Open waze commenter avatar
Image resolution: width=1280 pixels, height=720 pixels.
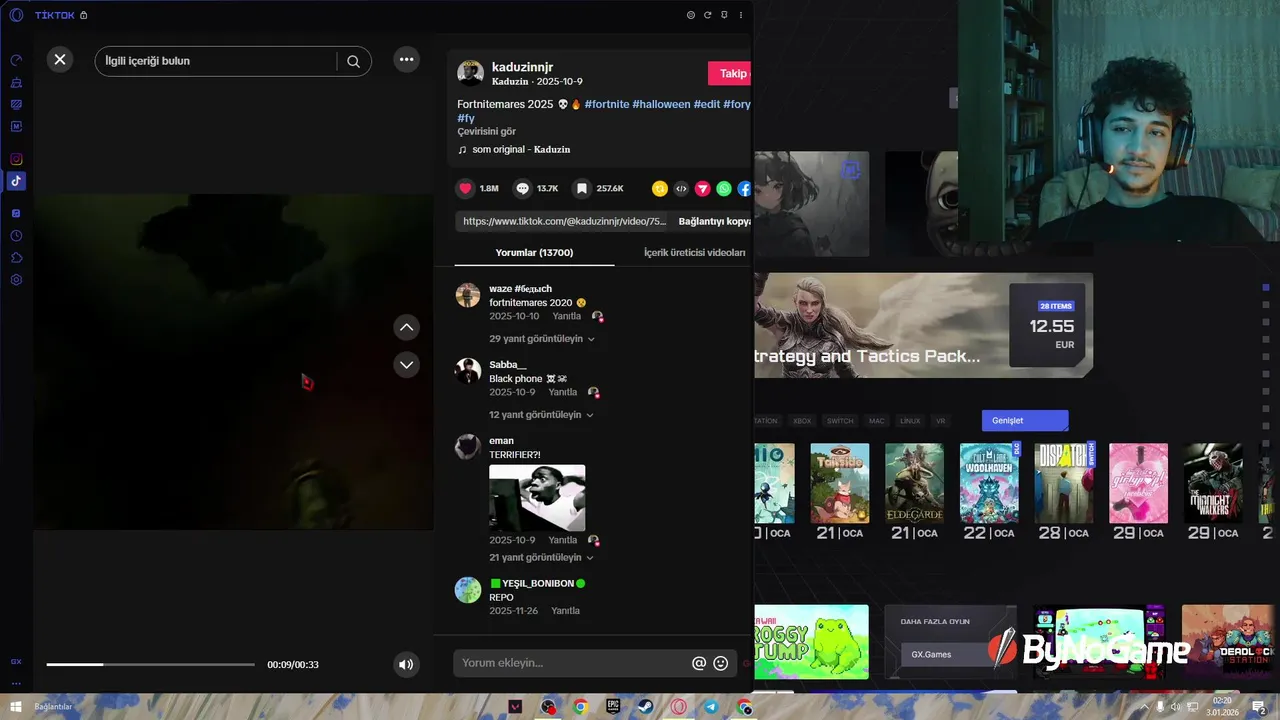(x=468, y=295)
